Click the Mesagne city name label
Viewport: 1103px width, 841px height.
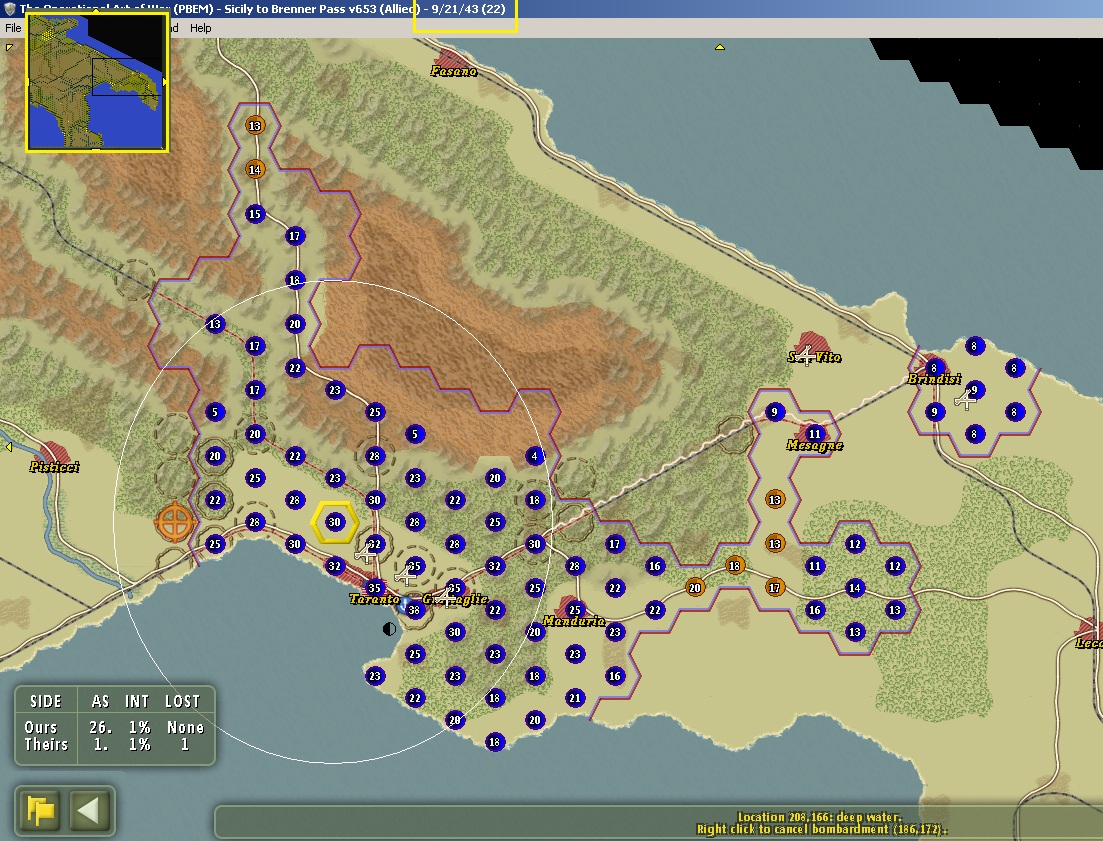[815, 445]
